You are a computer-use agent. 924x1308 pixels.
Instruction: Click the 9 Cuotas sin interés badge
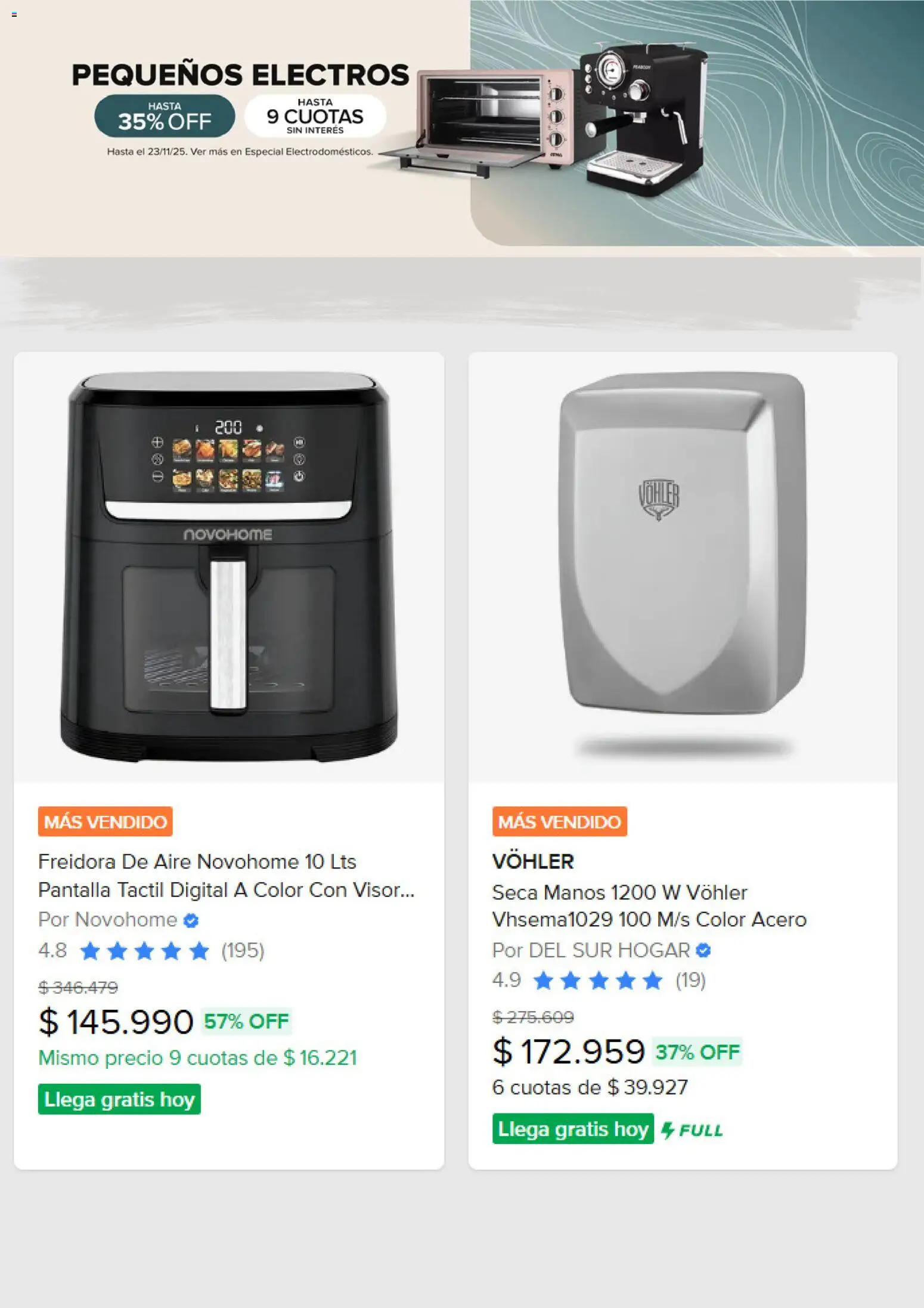(x=315, y=116)
